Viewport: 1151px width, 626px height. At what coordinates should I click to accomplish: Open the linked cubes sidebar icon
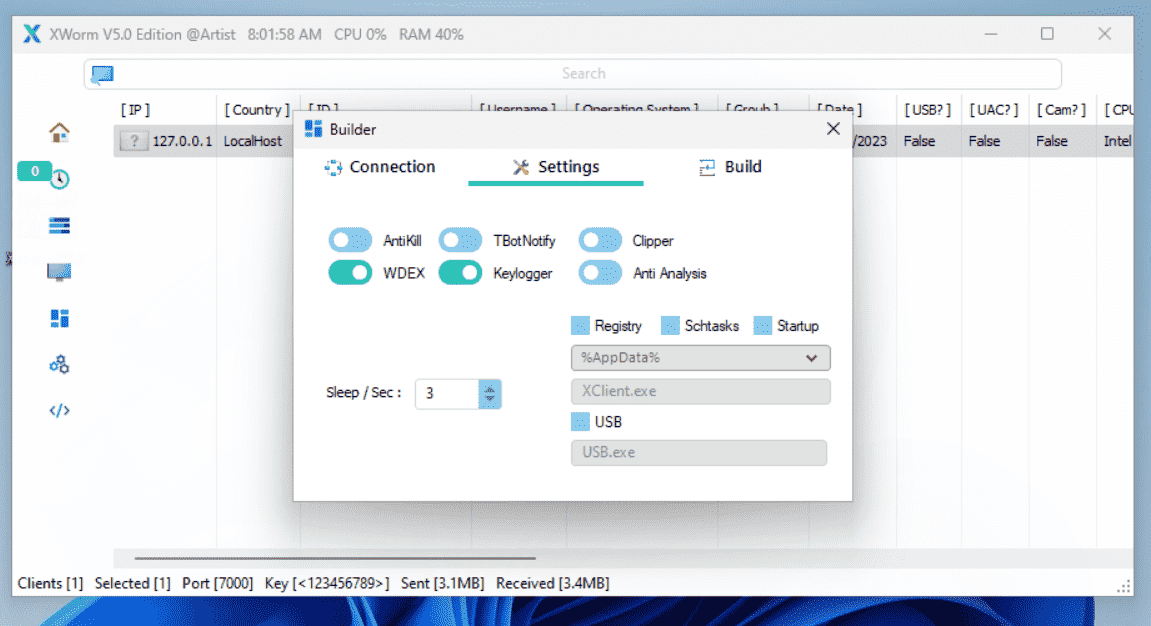pos(59,365)
